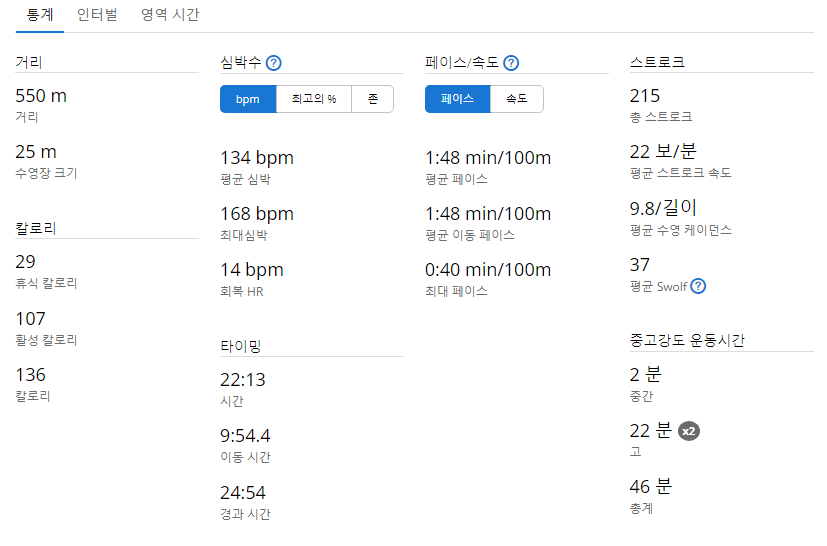Switch heart rate to 최고의 %
Image resolution: width=827 pixels, height=546 pixels.
pos(314,99)
